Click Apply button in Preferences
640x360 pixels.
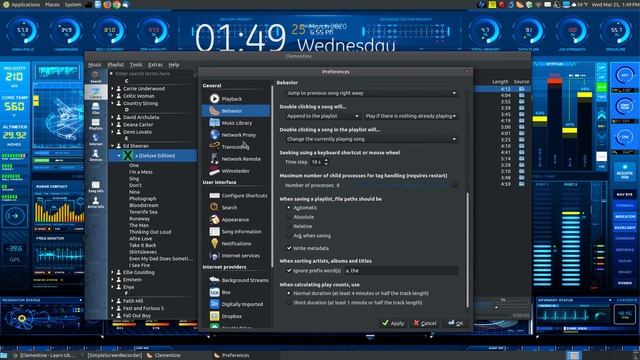point(393,323)
